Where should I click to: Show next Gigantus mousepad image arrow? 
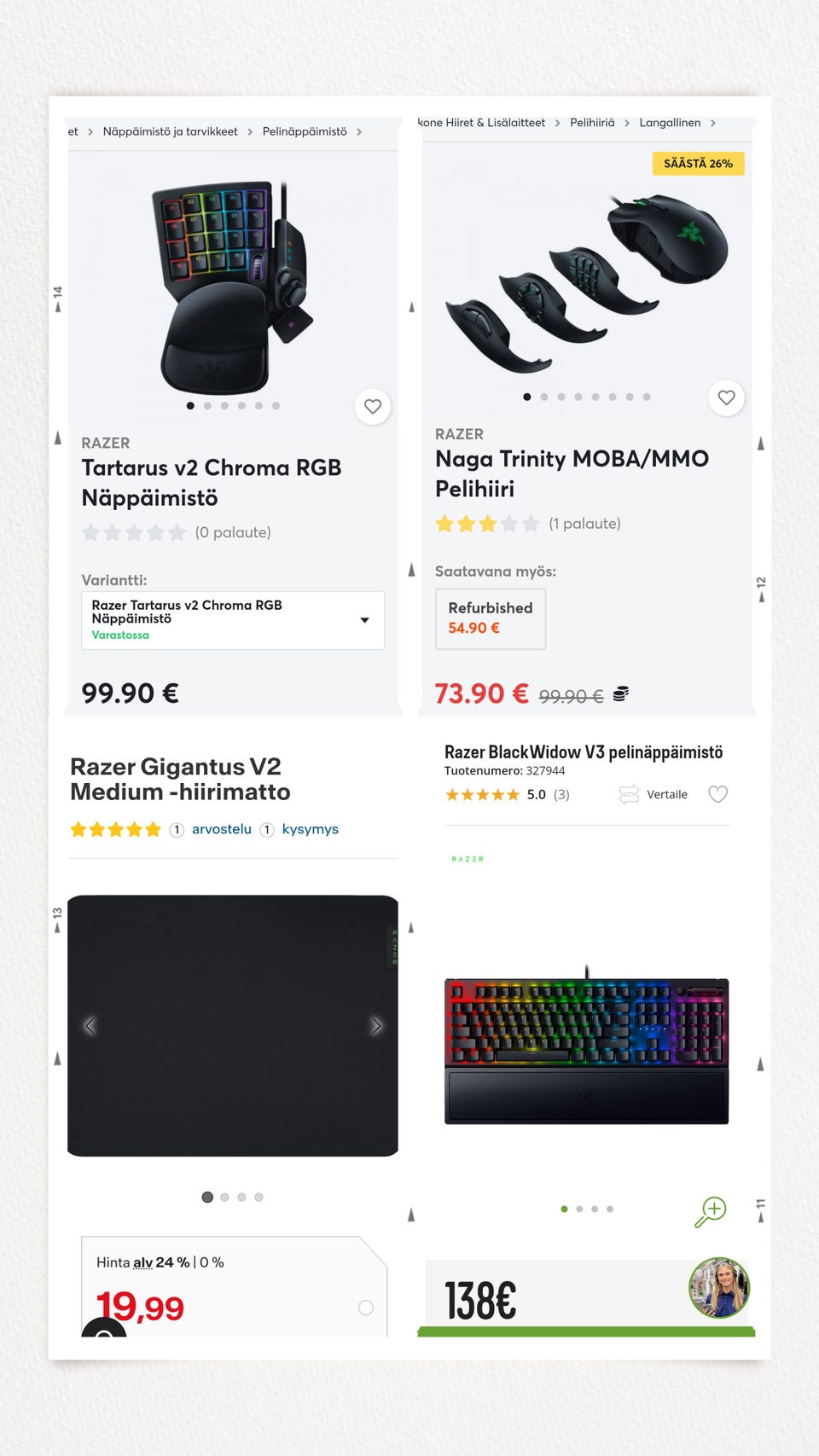376,1026
